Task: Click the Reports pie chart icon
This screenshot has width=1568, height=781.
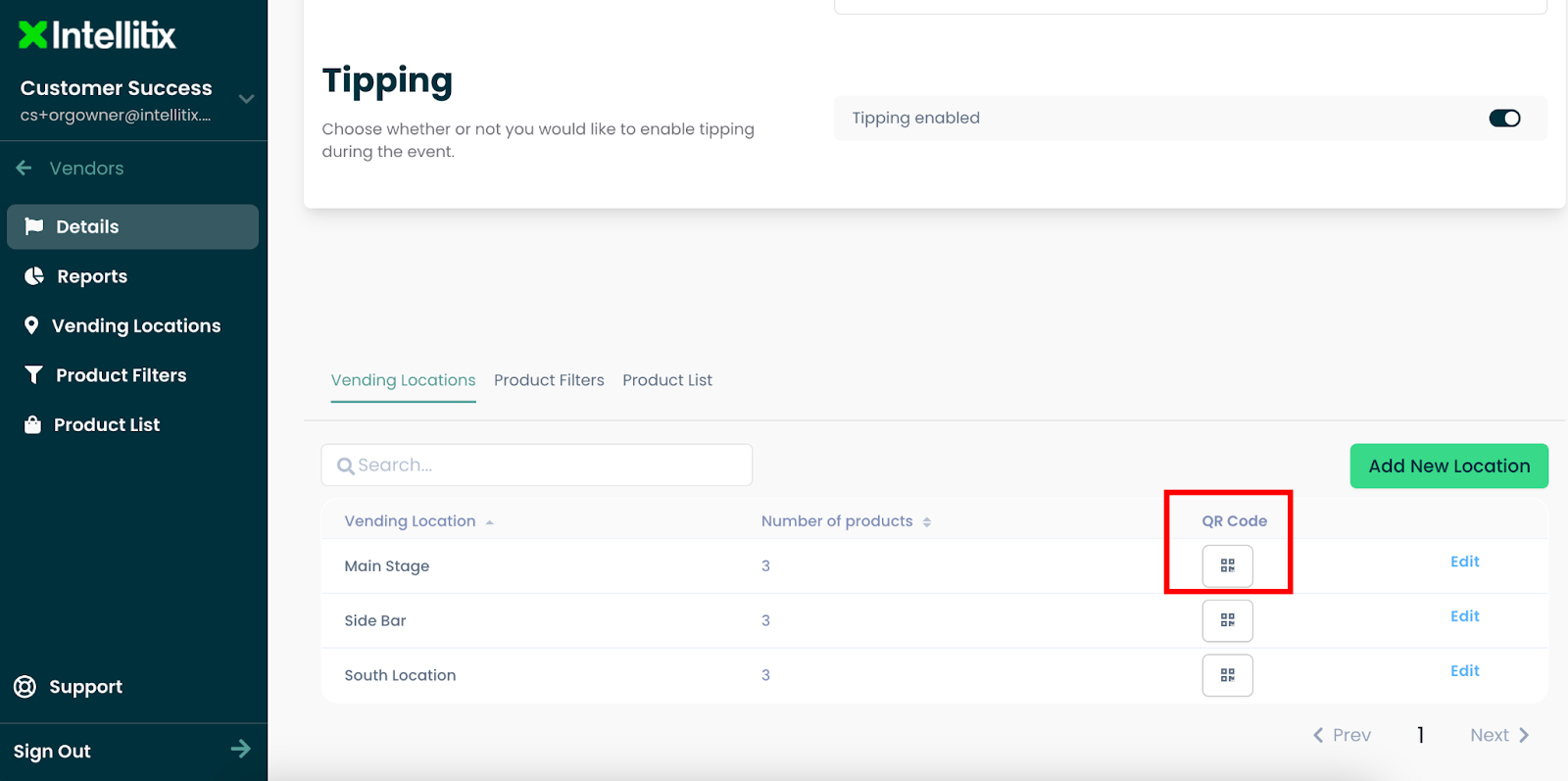Action: (34, 276)
